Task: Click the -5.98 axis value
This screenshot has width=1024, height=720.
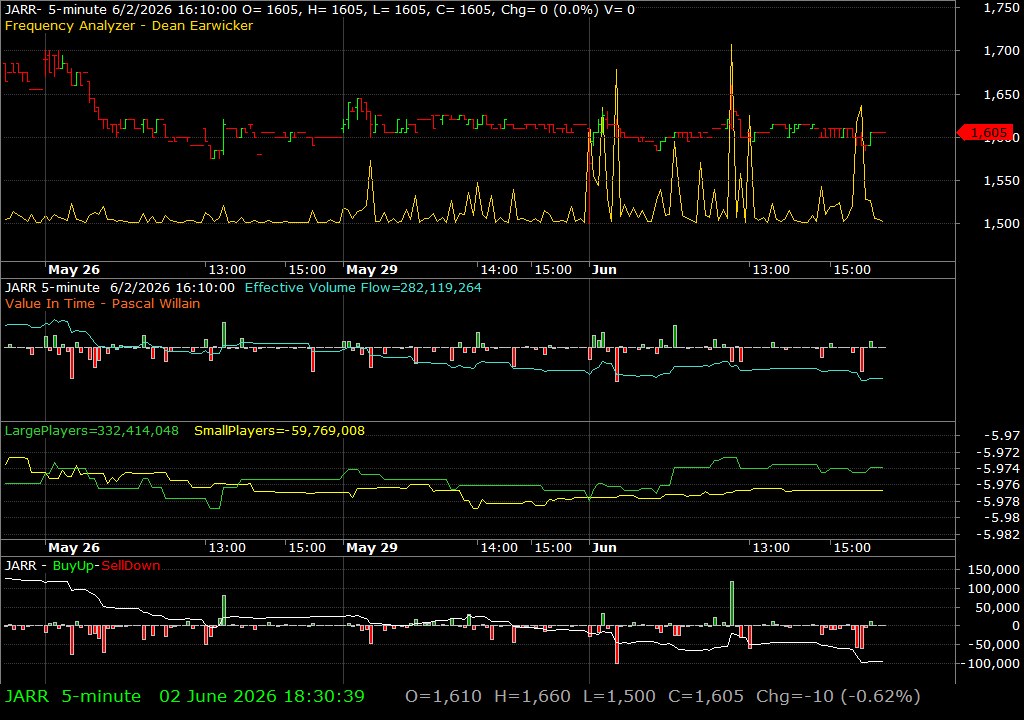Action: (1002, 517)
